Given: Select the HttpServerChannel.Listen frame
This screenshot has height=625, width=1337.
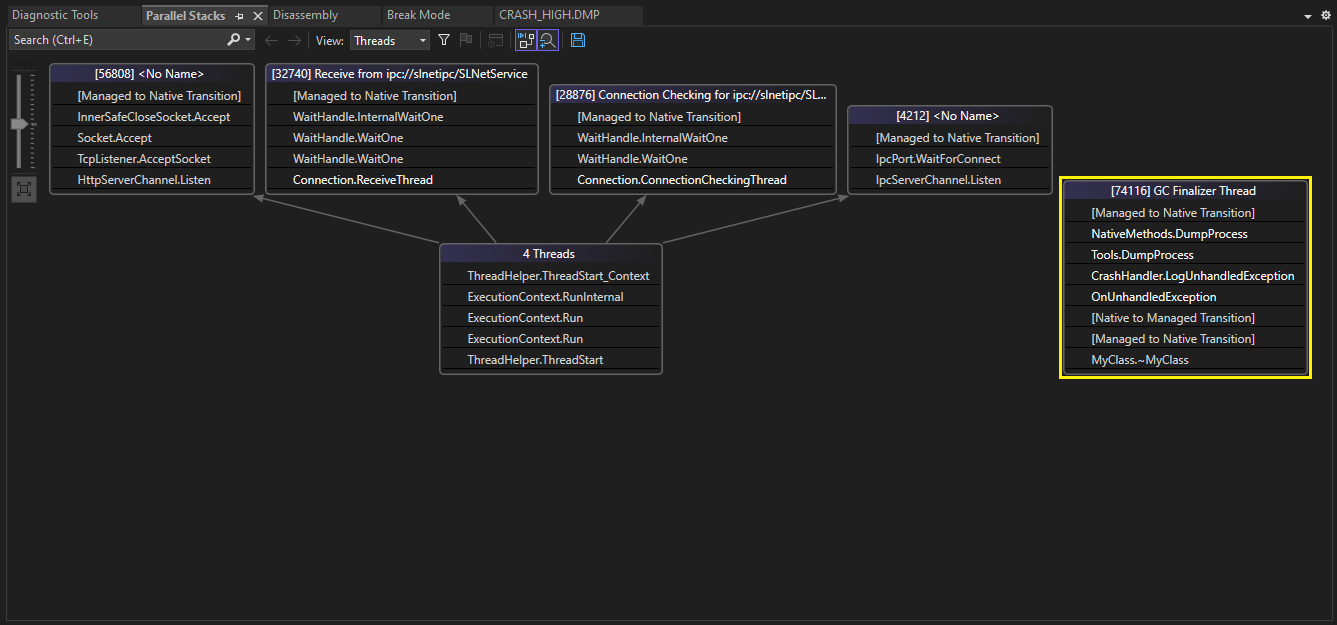Looking at the screenshot, I should click(x=153, y=180).
